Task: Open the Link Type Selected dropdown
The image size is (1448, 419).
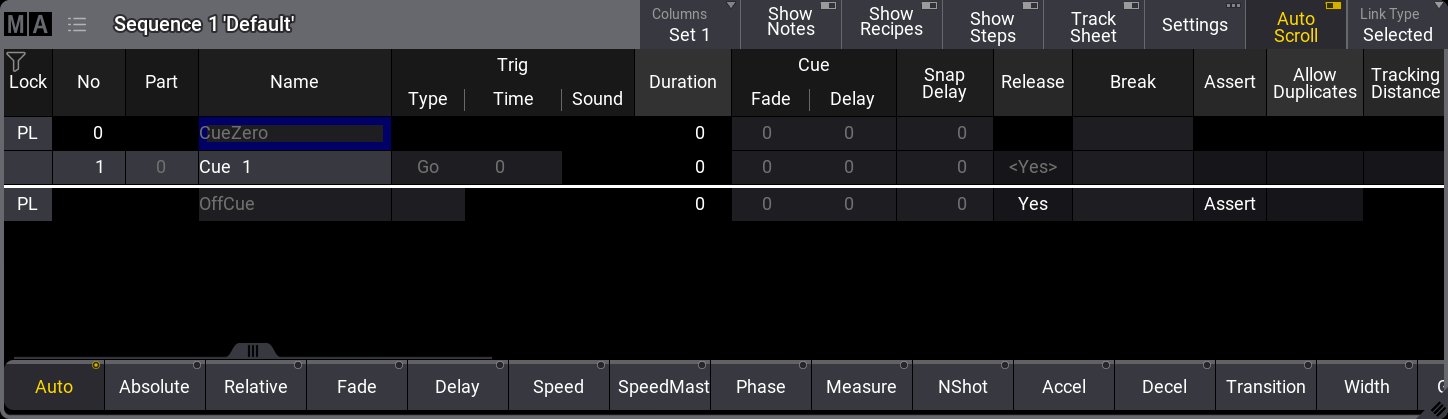Action: (1397, 24)
